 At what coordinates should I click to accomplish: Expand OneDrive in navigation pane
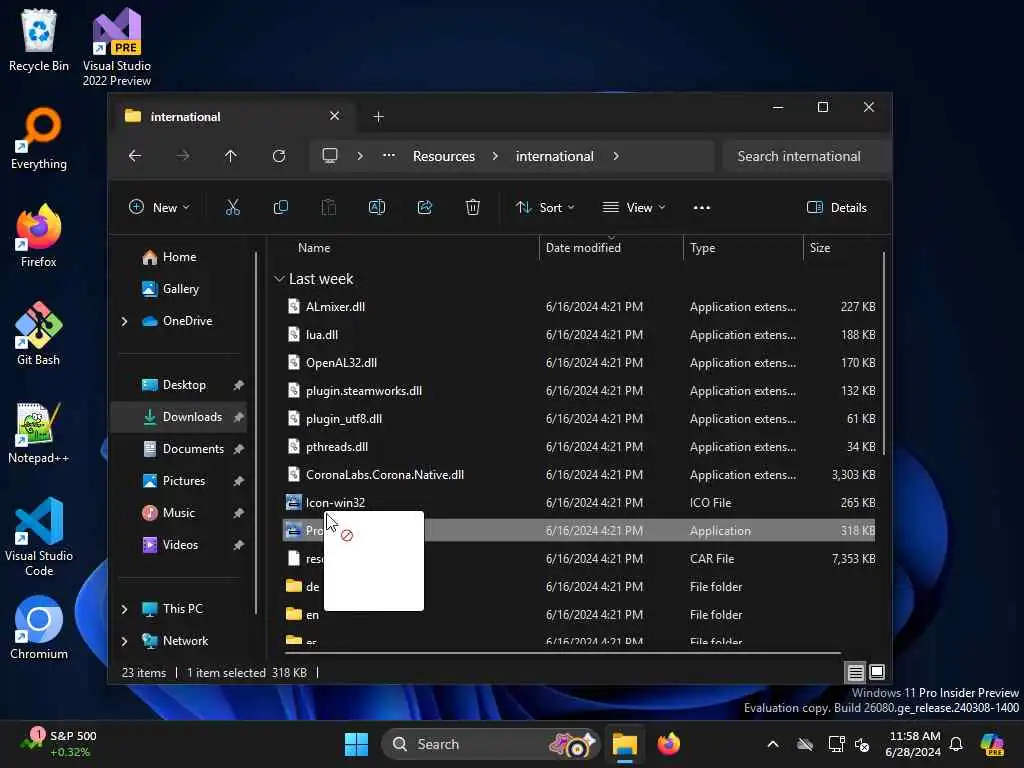(x=124, y=321)
